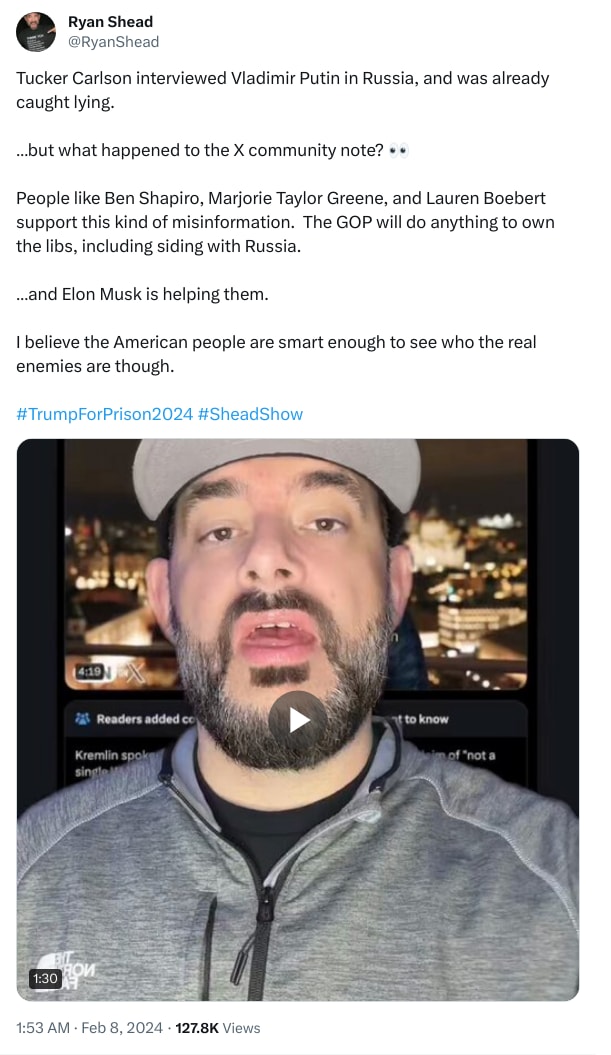Click the Readers added context people icon

(83, 719)
